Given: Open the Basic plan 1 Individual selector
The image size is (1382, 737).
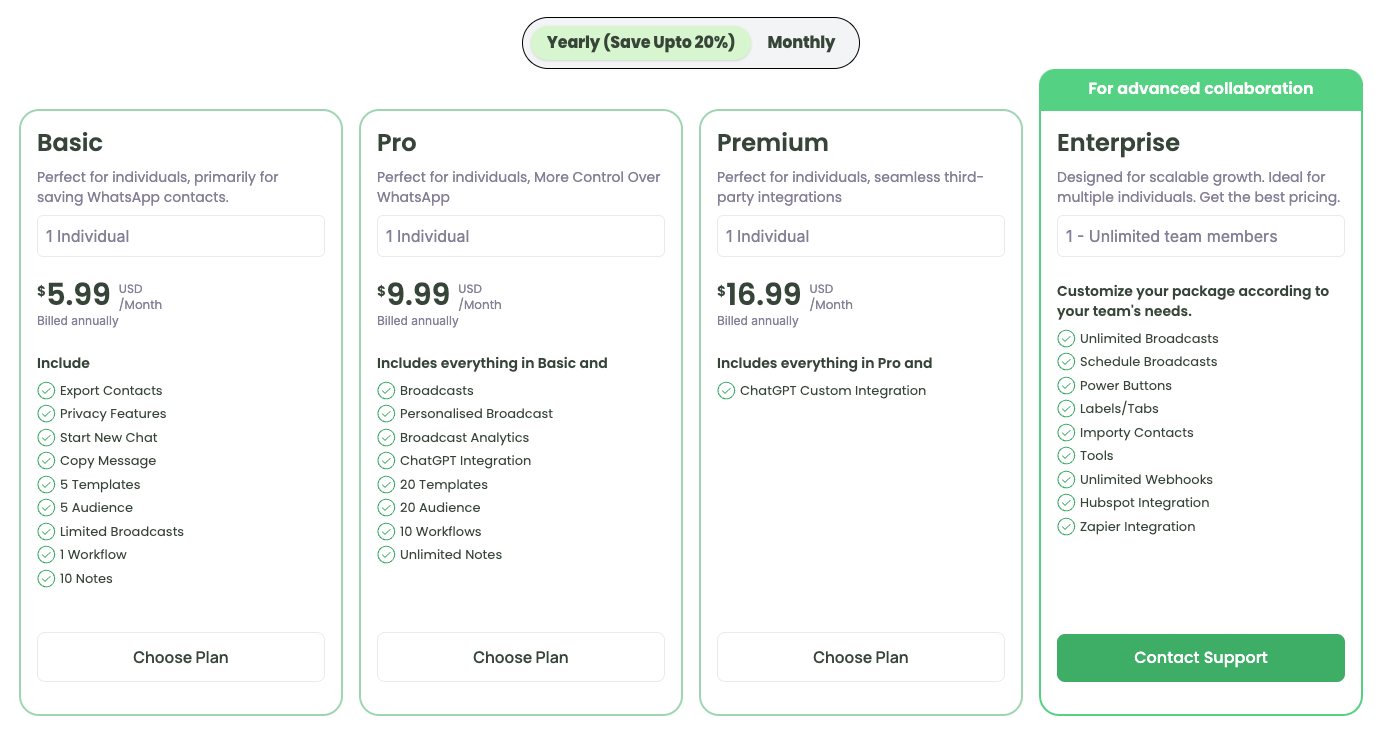Looking at the screenshot, I should pyautogui.click(x=181, y=236).
